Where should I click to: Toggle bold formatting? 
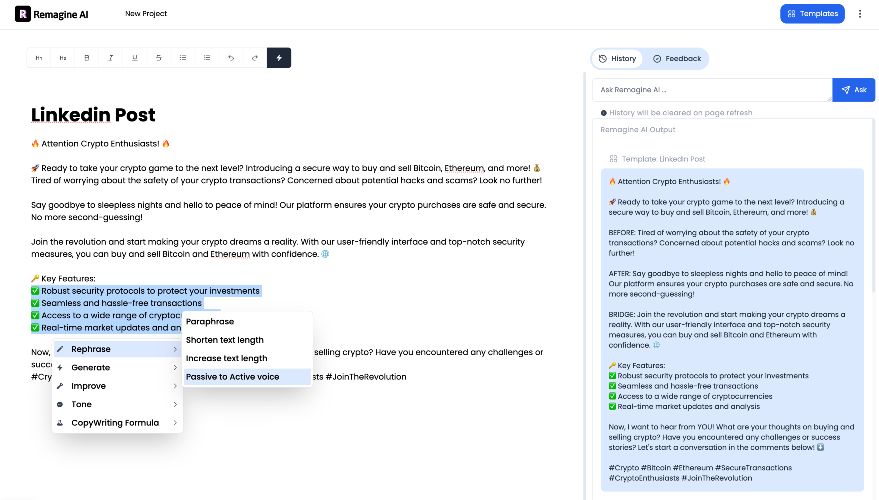[87, 58]
